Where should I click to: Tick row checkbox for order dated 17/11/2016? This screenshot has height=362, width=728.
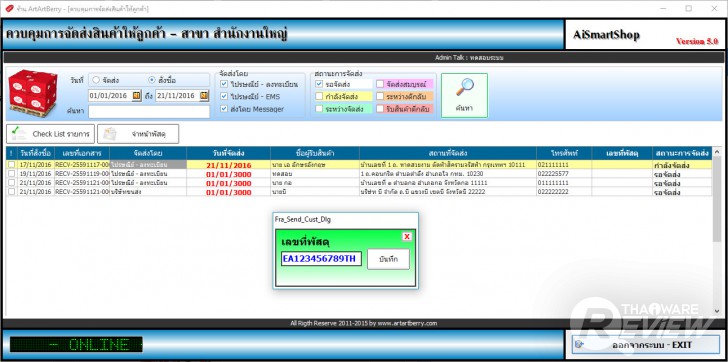click(x=11, y=165)
